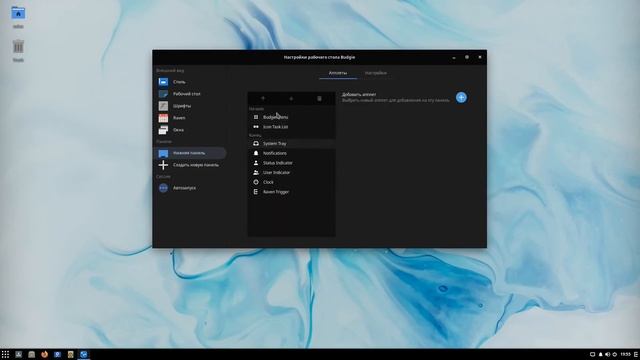Click the active Budgie settings taskbar icon
640x360 pixels.
coord(84,354)
